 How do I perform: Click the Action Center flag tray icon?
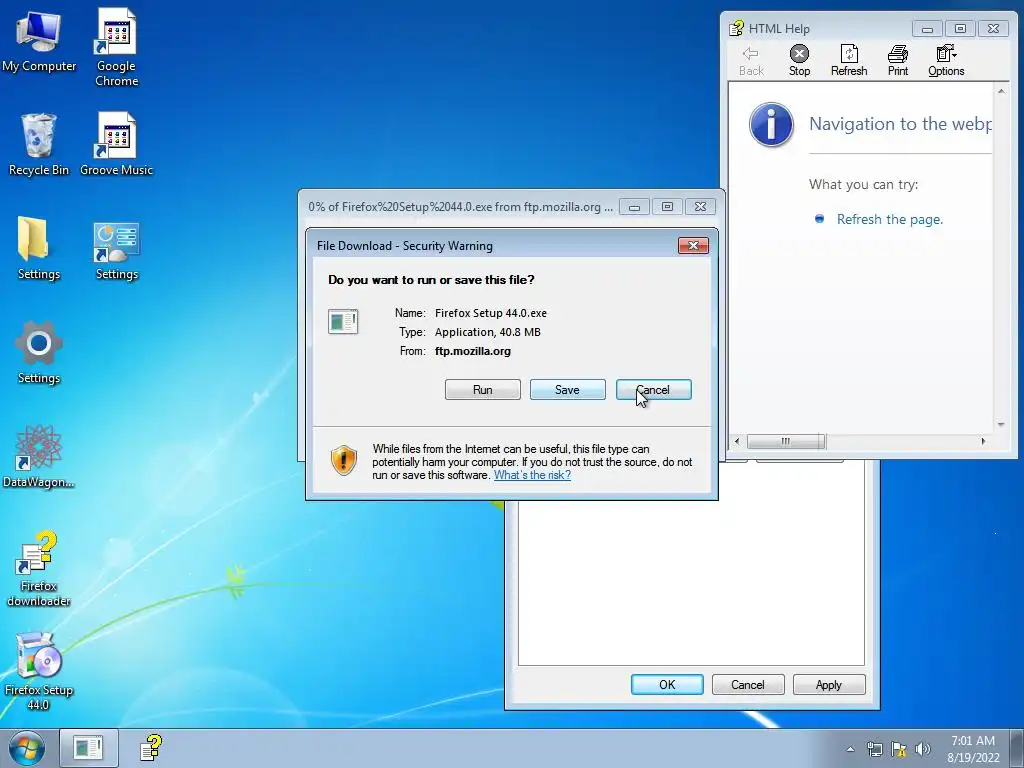[x=899, y=749]
